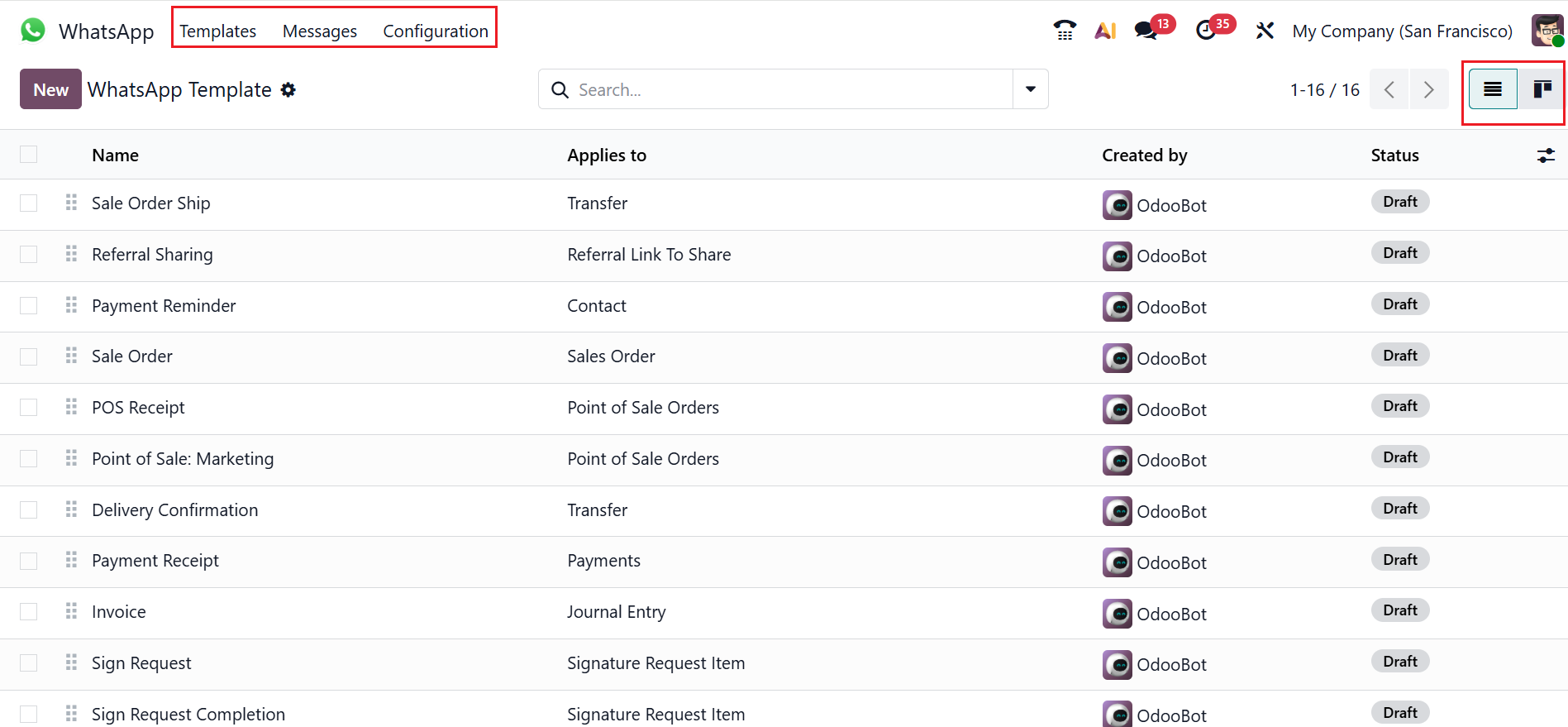Tick the POS Receipt row checkbox
Screen dimensions: 1568x727
(x=29, y=408)
